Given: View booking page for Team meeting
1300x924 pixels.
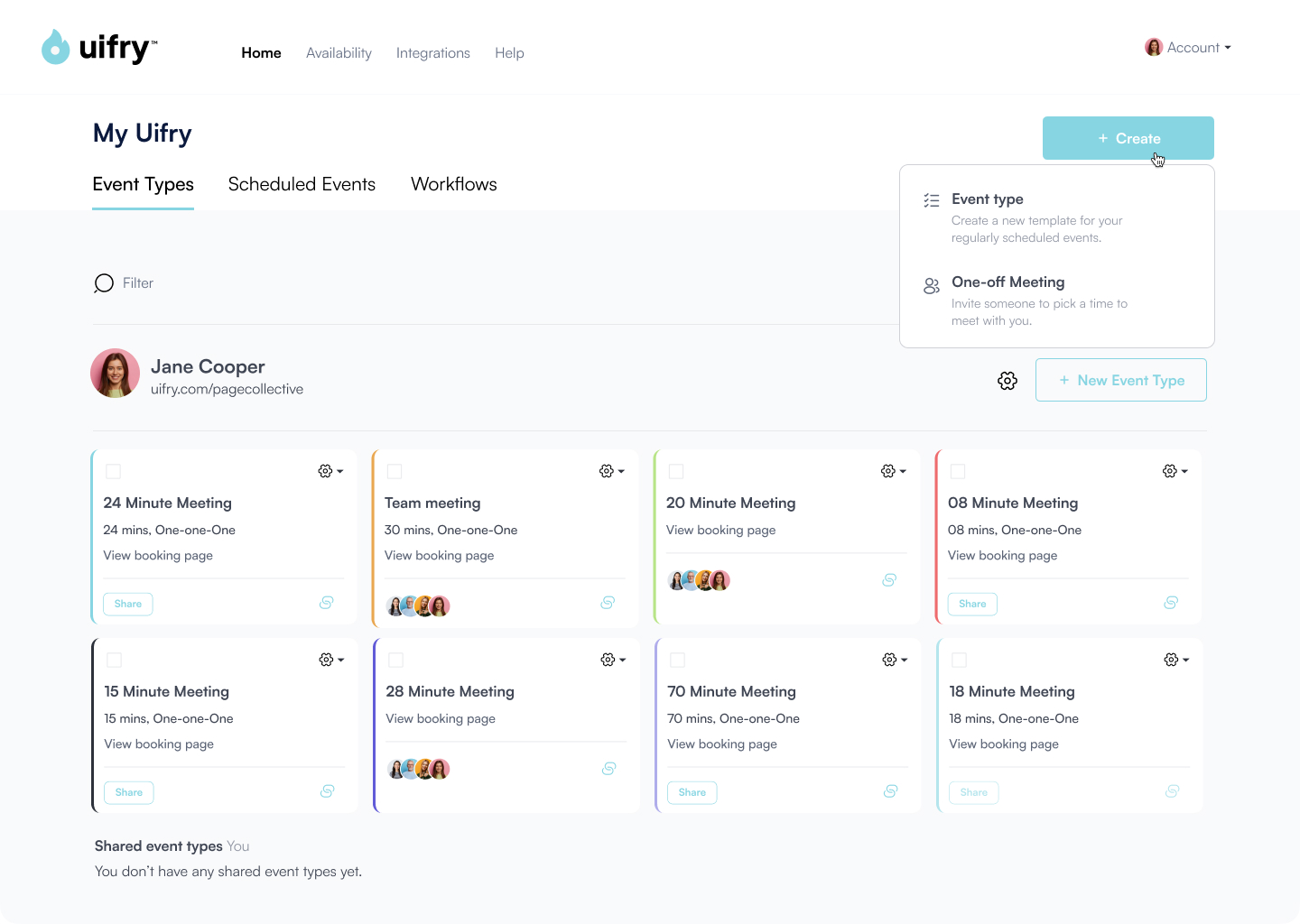Looking at the screenshot, I should point(440,556).
